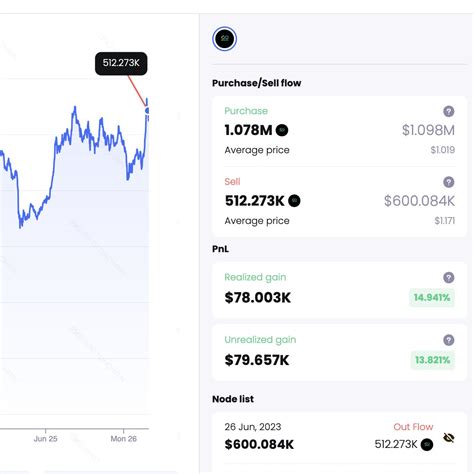Click the $1.098M purchase value
Screen dimensions: 474x474
(x=428, y=130)
